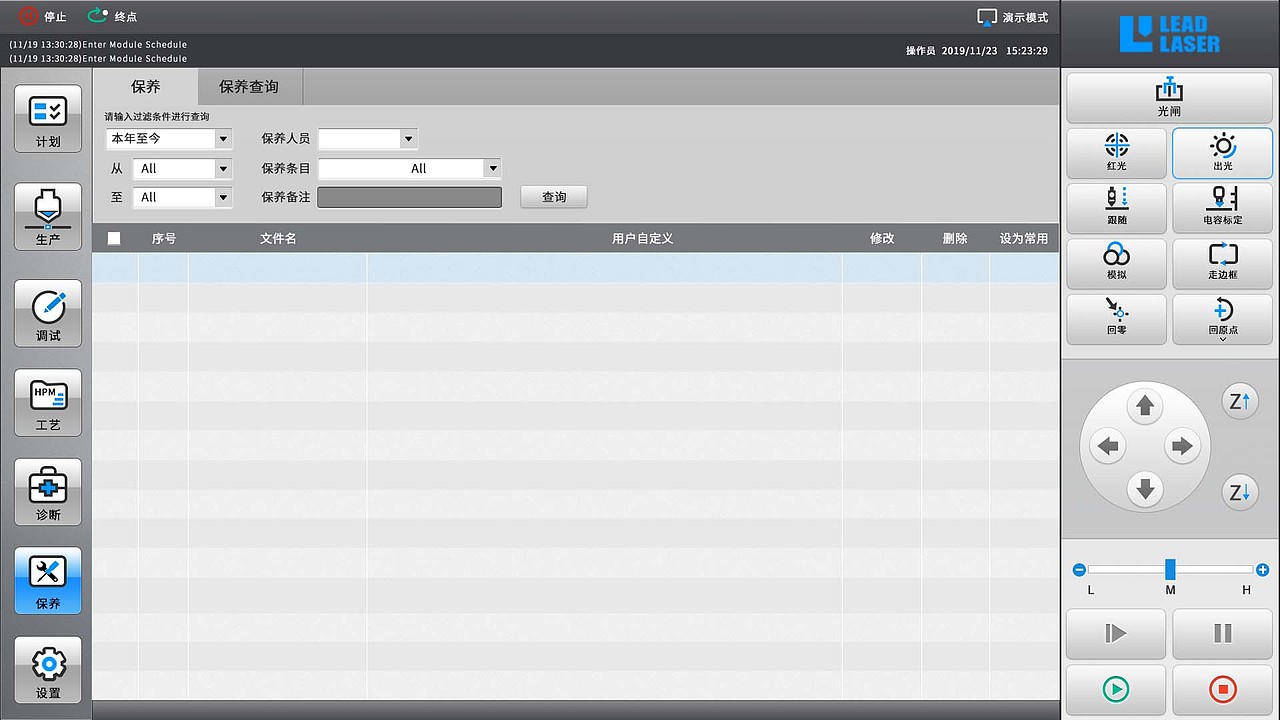Open the 保养人员 dropdown
The image size is (1280, 720).
(x=368, y=139)
